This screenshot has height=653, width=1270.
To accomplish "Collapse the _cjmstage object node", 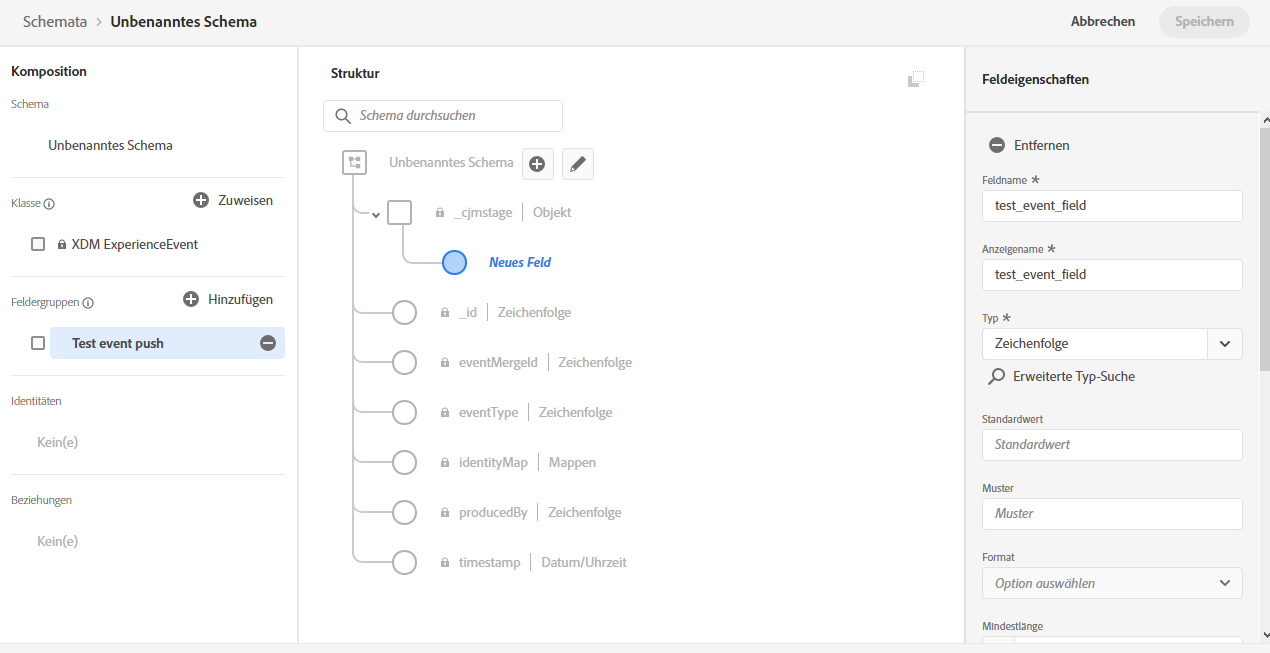I will pyautogui.click(x=376, y=214).
